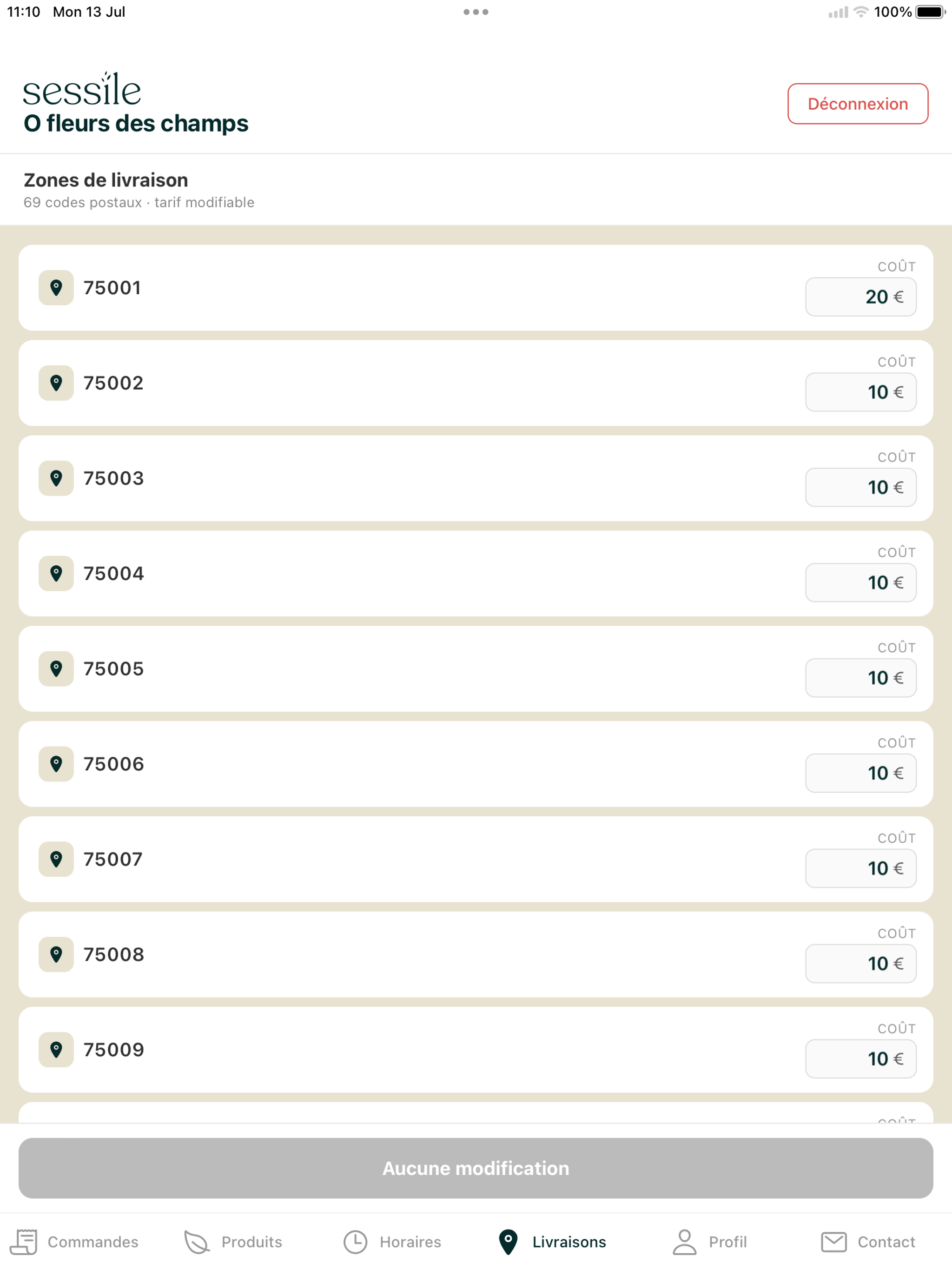
Task: Go to the Profil tab label
Action: [x=727, y=1242]
